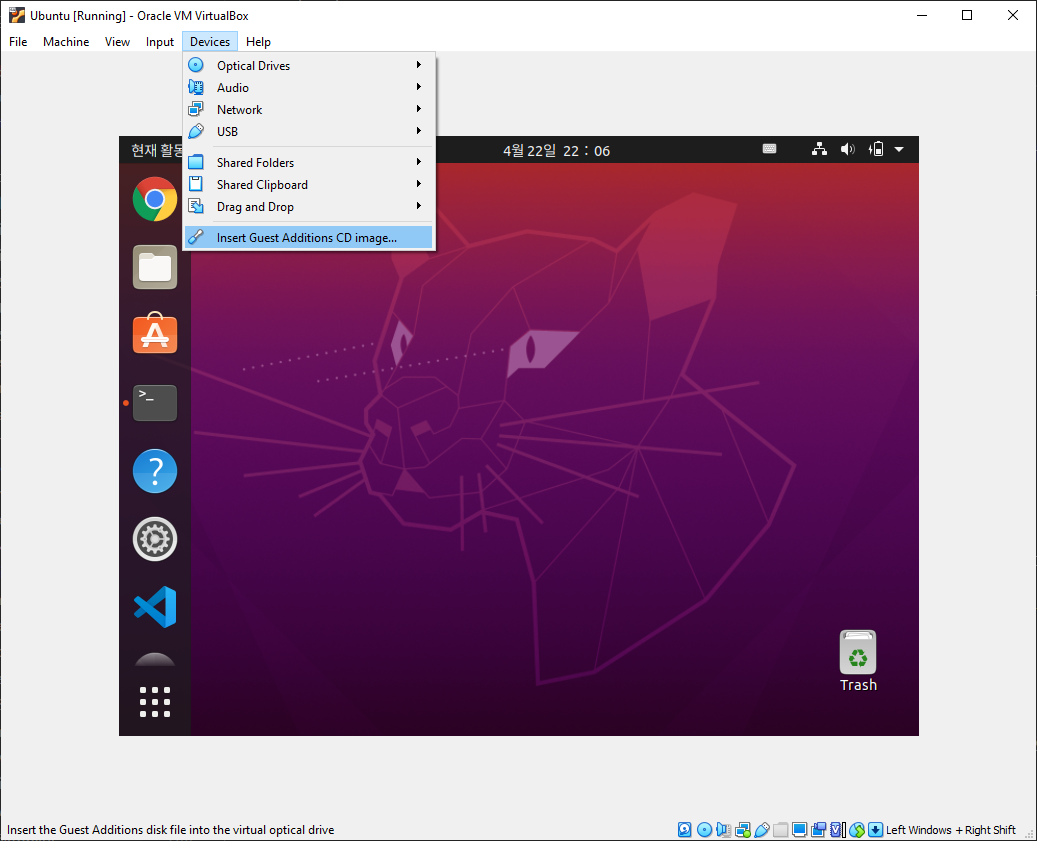1037x841 pixels.
Task: Expand the USB submenu
Action: tap(308, 131)
